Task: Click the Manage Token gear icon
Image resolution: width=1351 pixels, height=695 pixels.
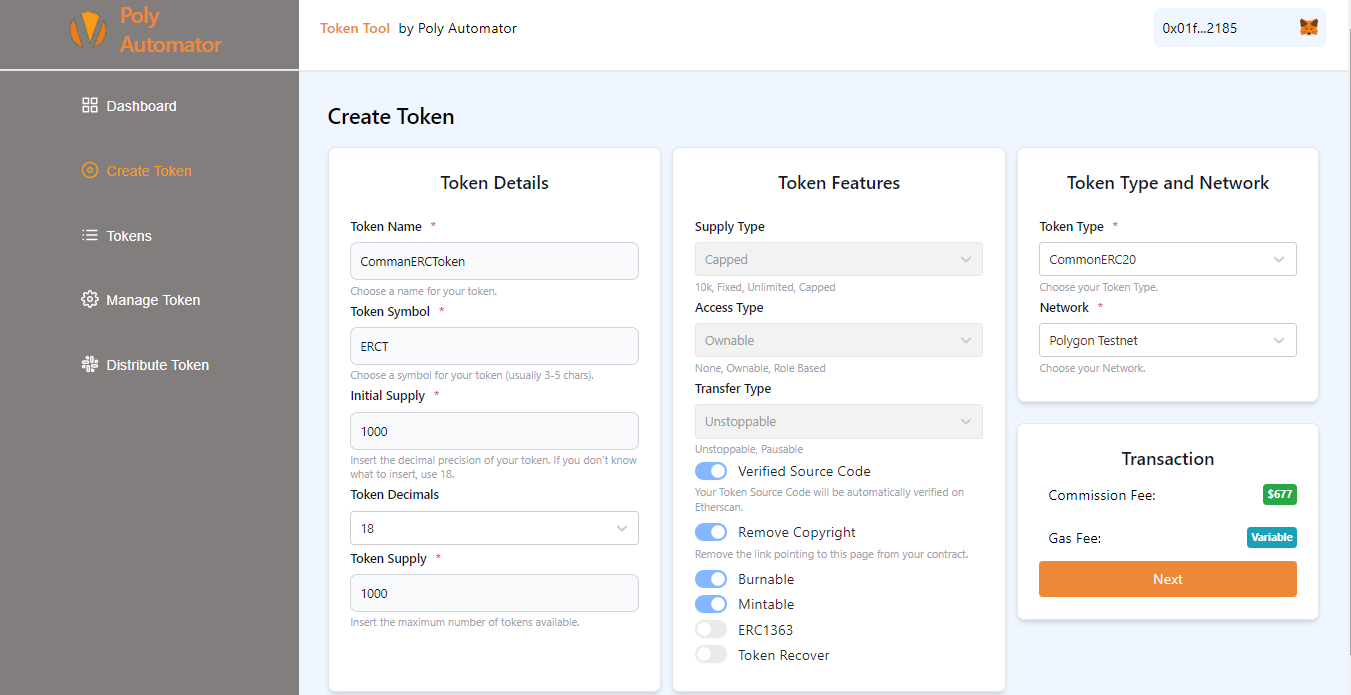Action: 90,299
